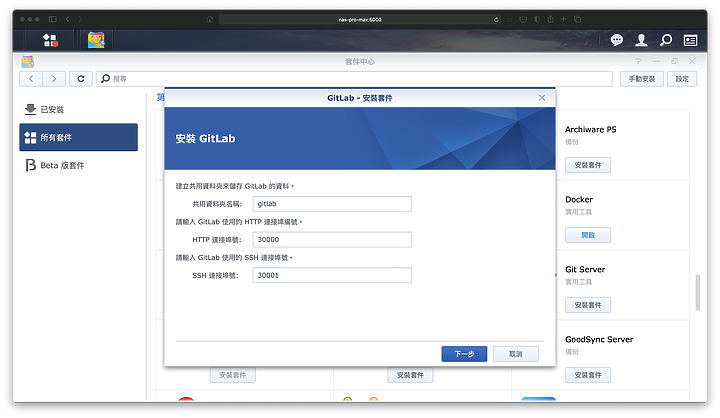Open a new Safari tab with plus
This screenshot has height=418, width=720.
pyautogui.click(x=563, y=19)
